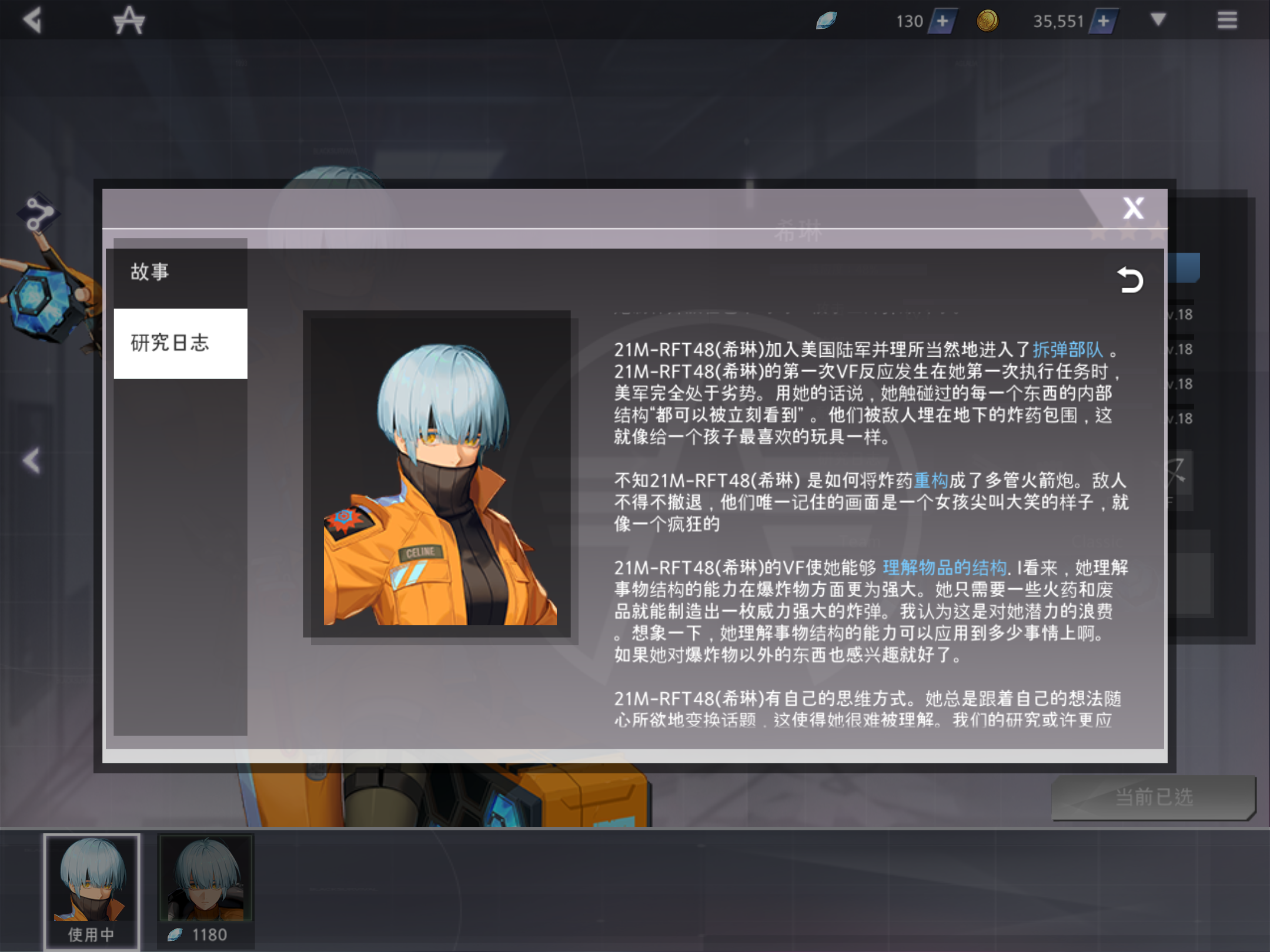Click the paragraph beginning 21M-RFT48(希琳)有自己的思维方式
The width and height of the screenshot is (1270, 952).
[868, 709]
